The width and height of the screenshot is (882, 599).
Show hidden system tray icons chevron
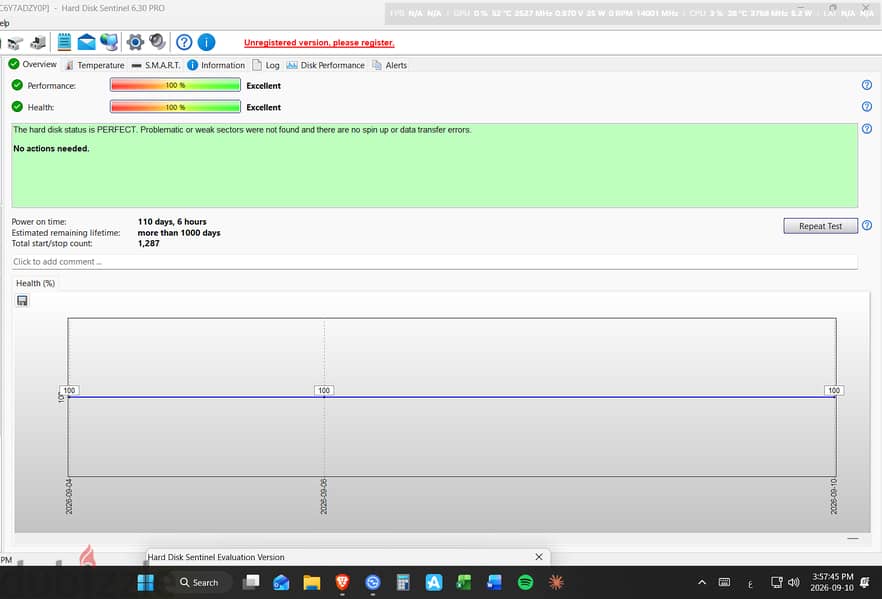tap(702, 583)
